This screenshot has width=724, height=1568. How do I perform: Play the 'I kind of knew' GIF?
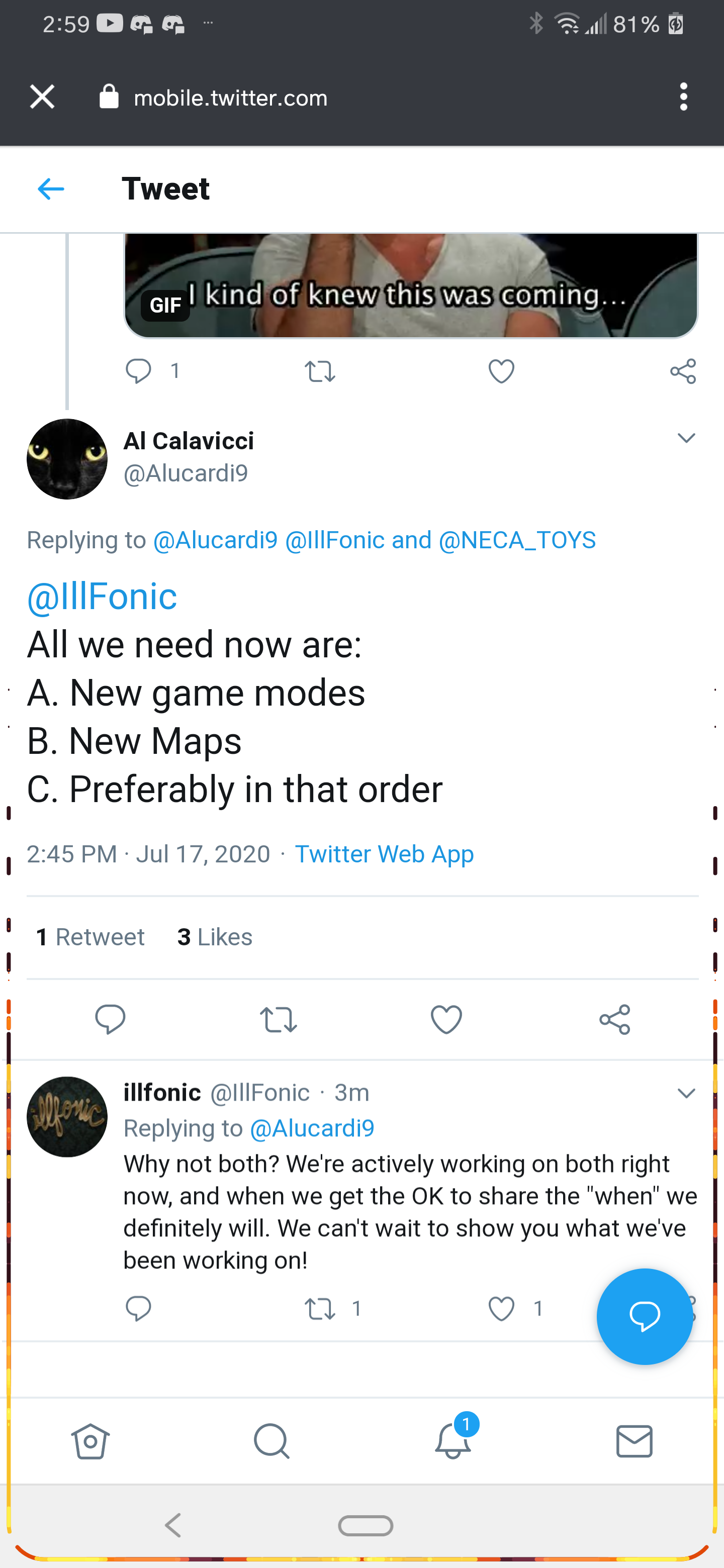coord(410,285)
